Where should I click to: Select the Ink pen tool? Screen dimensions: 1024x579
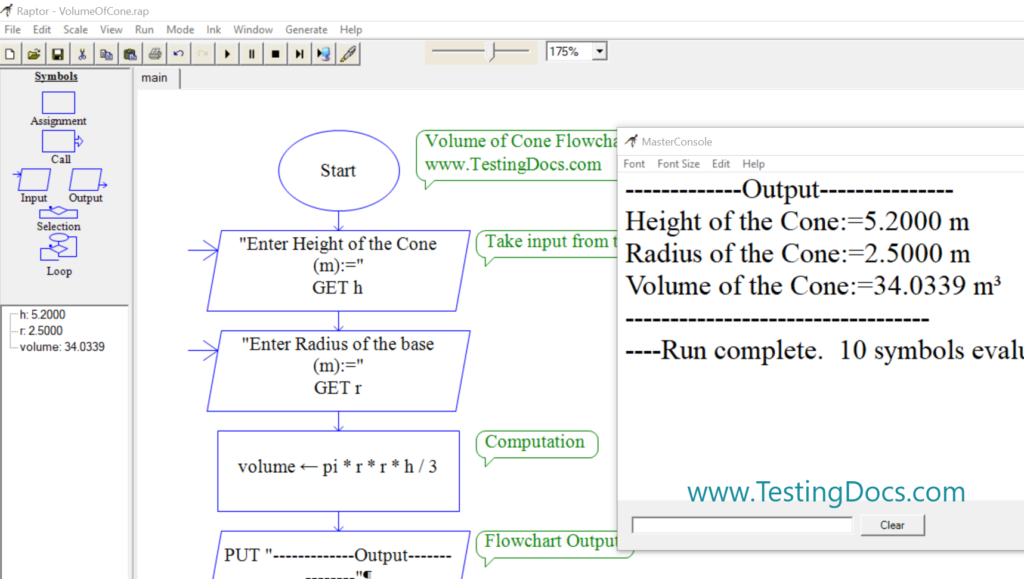point(348,53)
